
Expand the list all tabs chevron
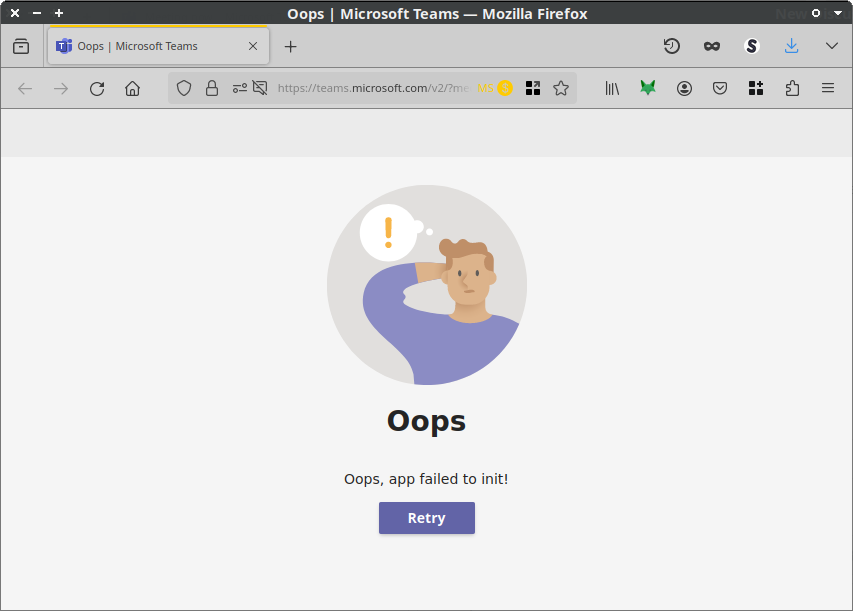831,46
